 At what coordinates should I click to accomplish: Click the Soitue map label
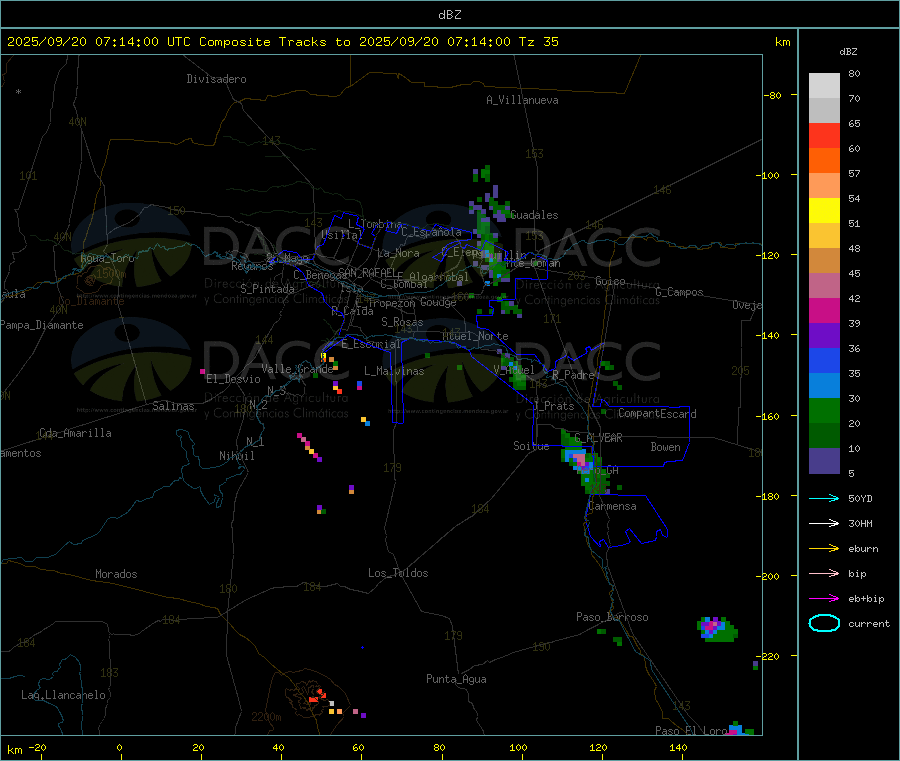click(x=531, y=446)
